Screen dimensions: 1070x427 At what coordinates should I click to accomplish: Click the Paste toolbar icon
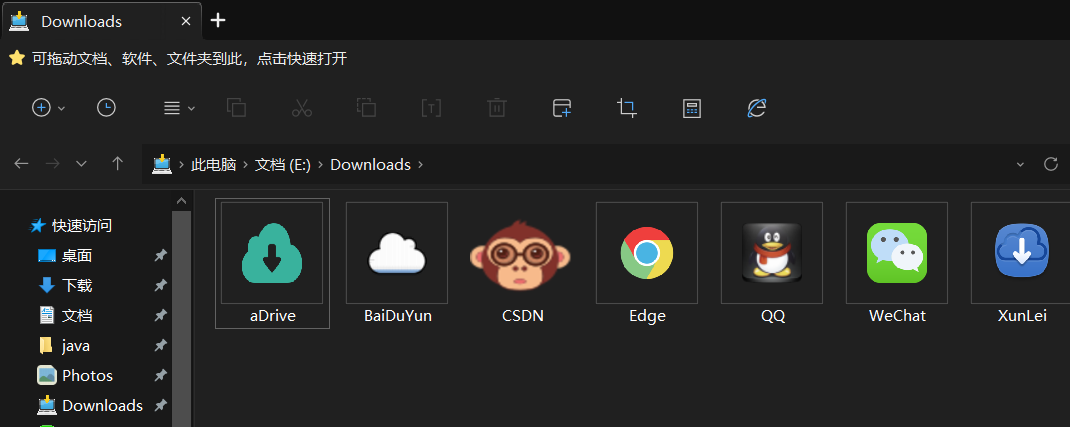point(366,108)
